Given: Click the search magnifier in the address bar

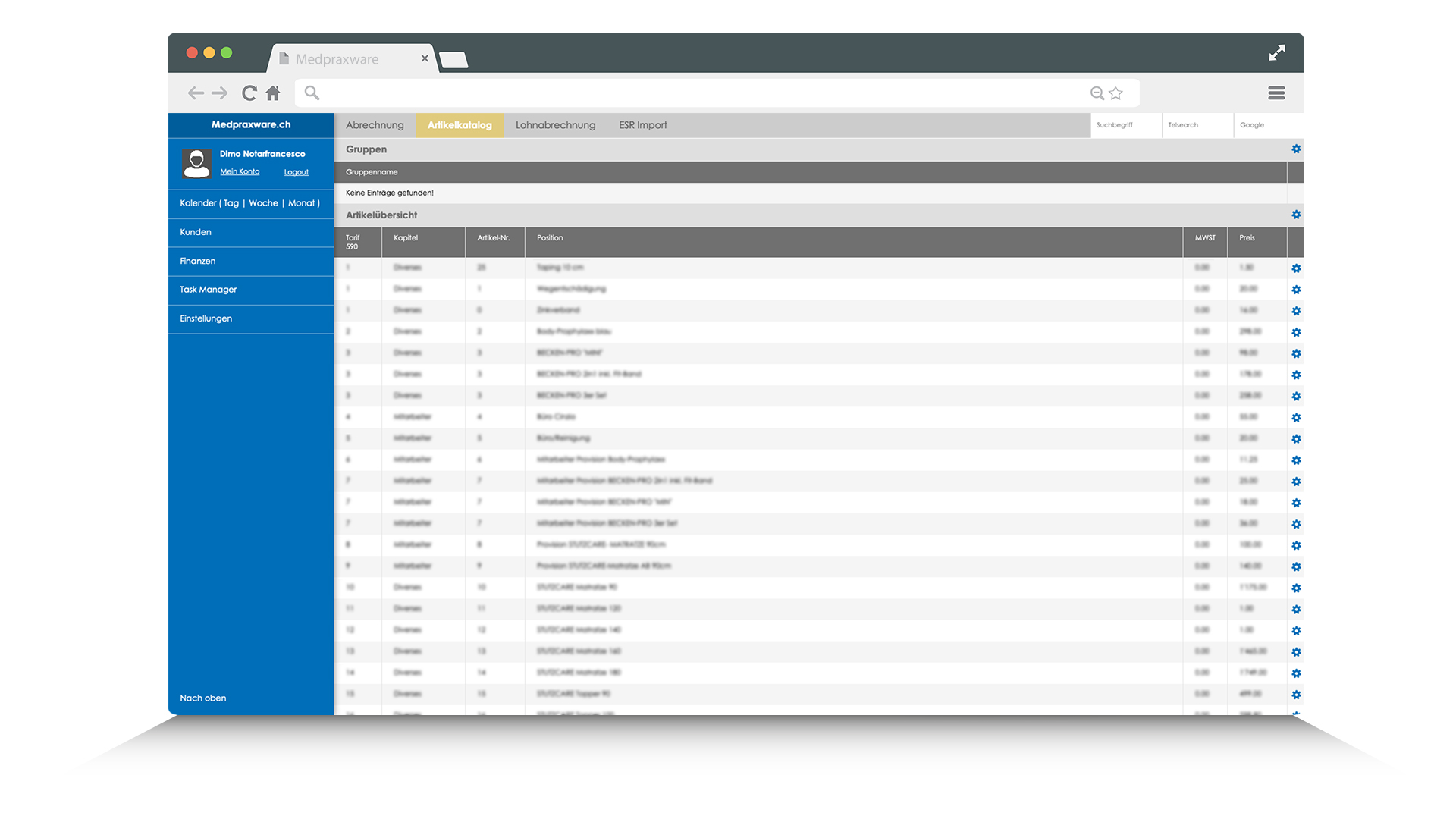Looking at the screenshot, I should pos(312,93).
